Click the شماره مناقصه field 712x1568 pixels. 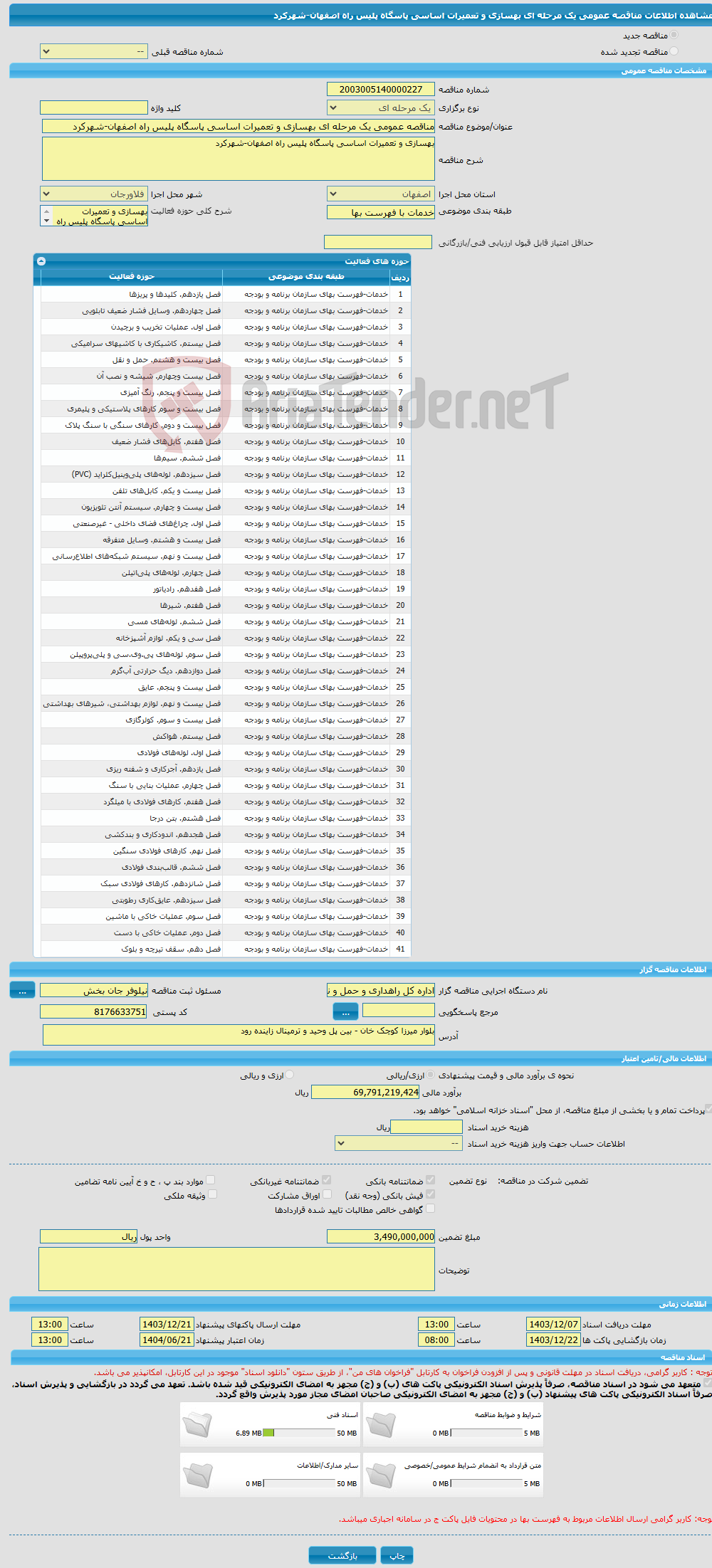[x=381, y=89]
